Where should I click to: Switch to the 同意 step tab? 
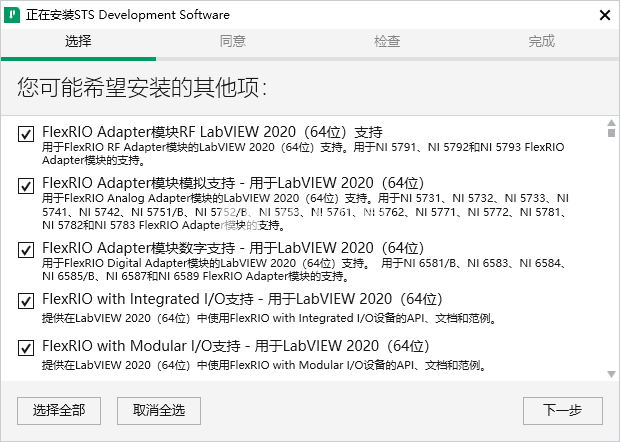(233, 41)
